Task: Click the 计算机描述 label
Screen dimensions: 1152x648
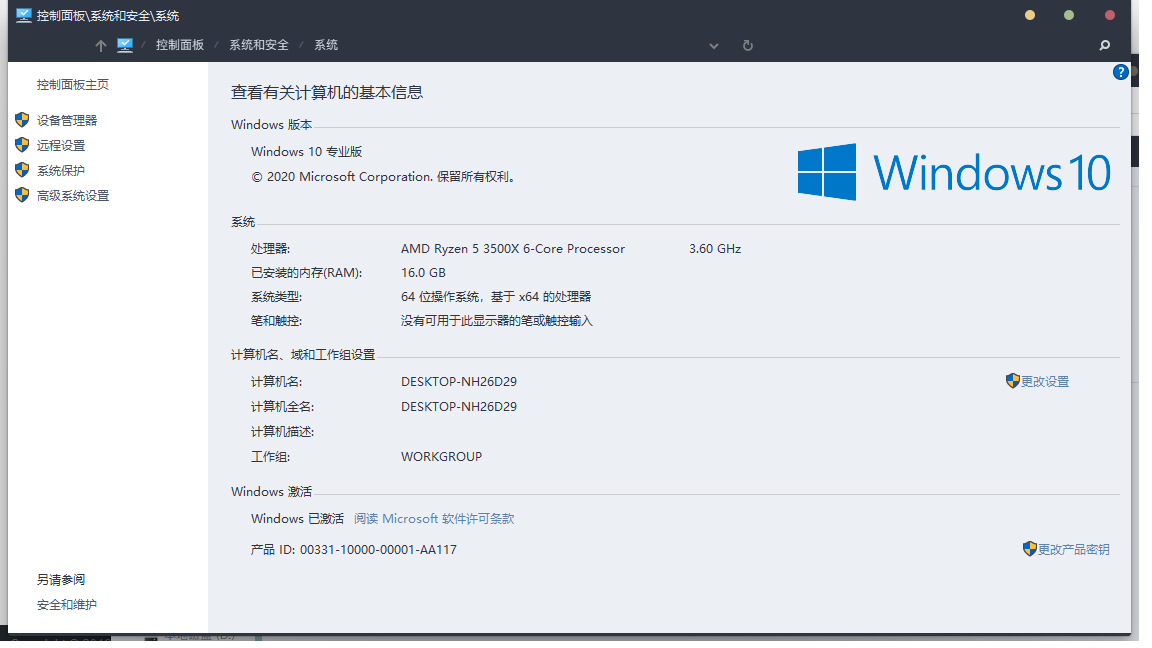Action: (282, 431)
